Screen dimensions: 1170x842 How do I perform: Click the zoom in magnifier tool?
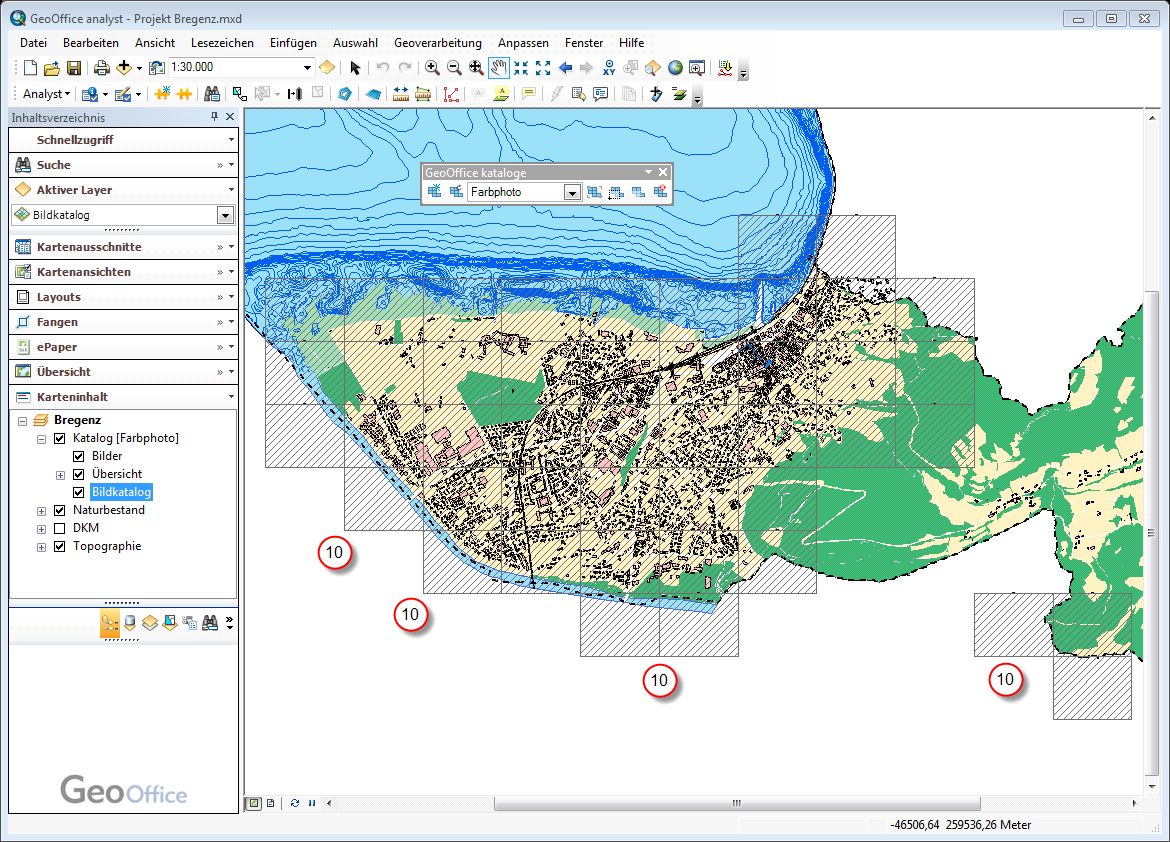[x=432, y=68]
